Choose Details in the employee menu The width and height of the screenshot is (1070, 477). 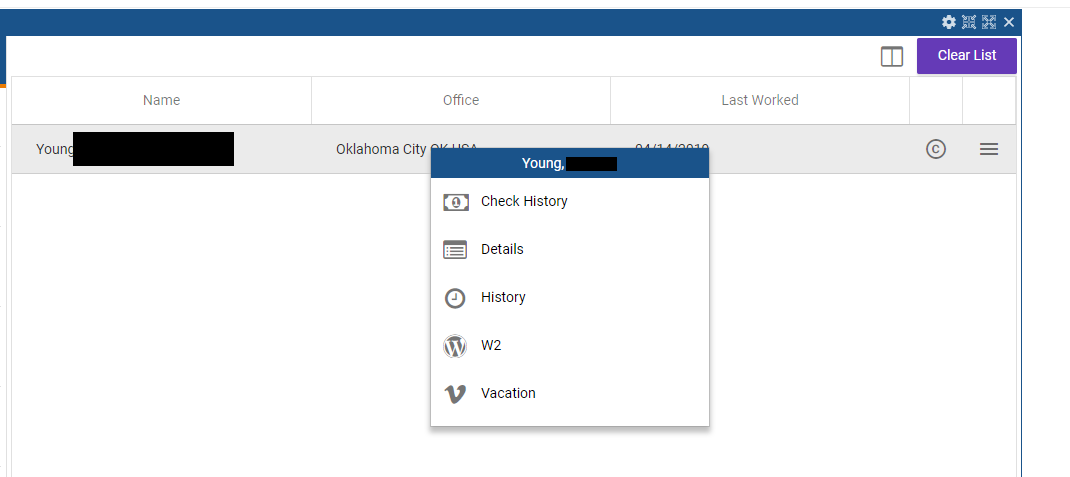coord(502,249)
